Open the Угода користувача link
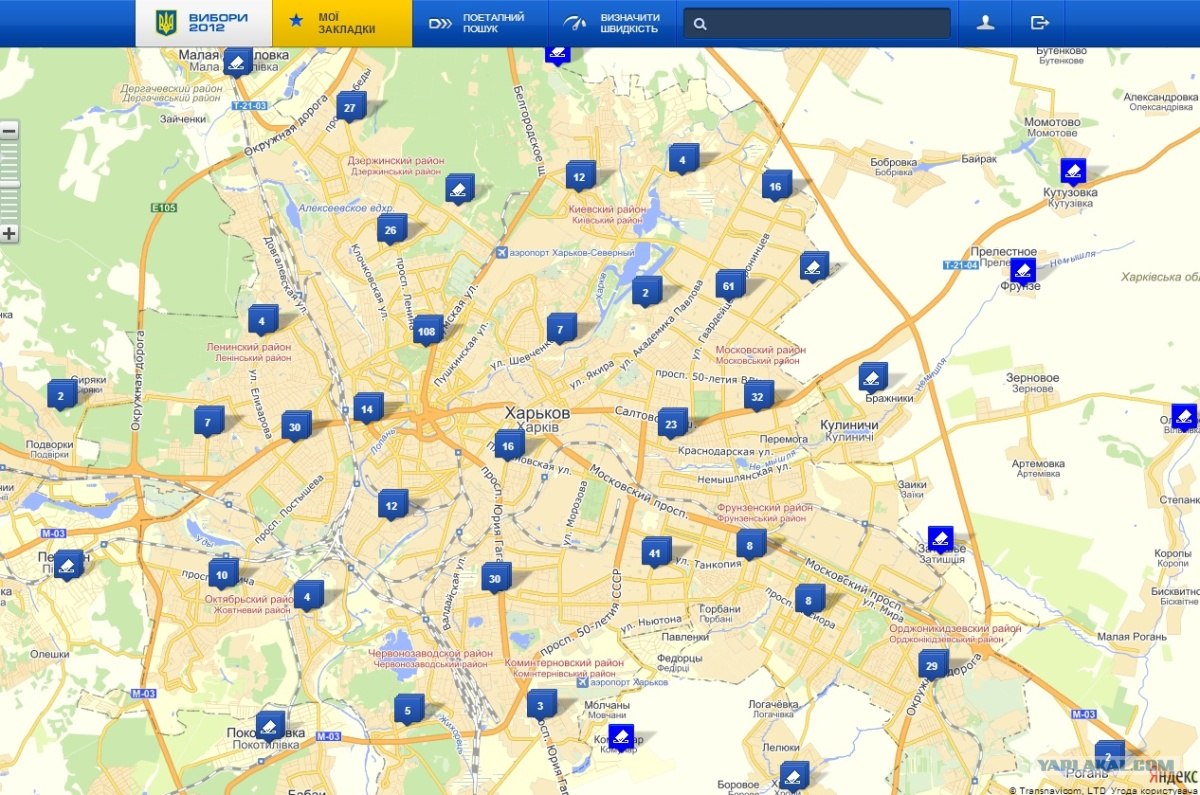 [x=1161, y=789]
